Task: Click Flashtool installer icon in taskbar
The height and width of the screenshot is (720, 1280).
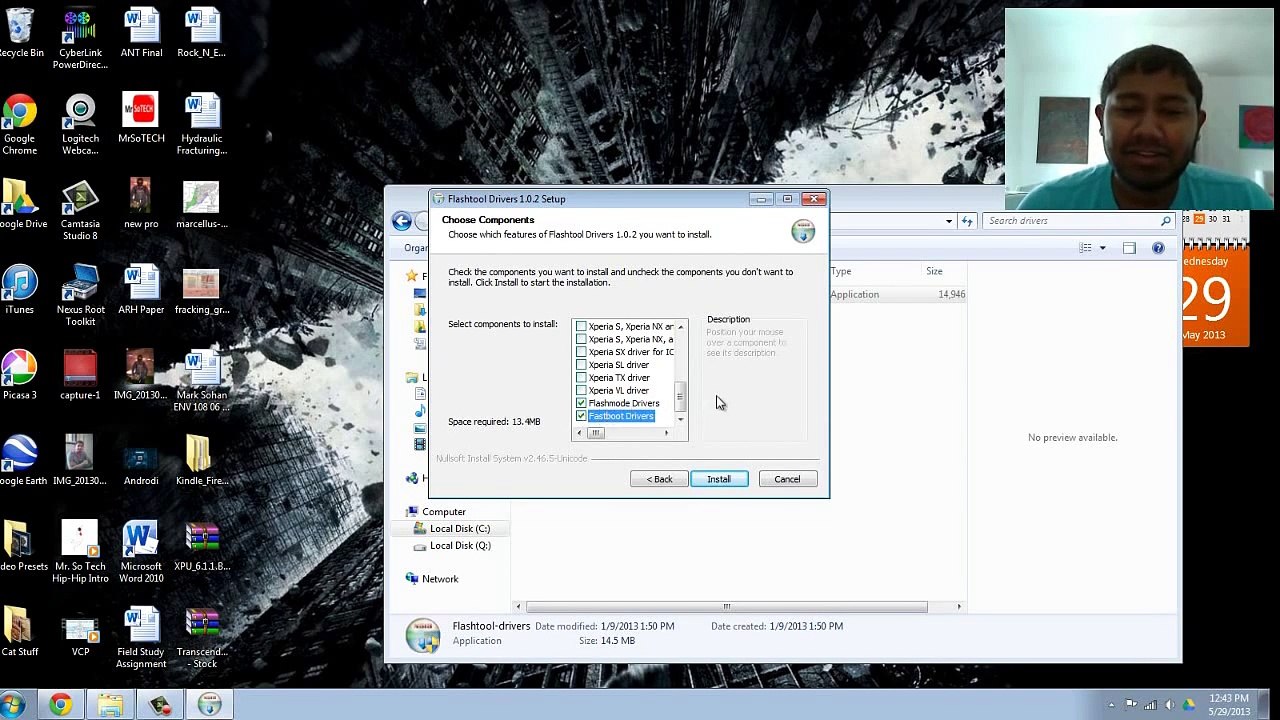Action: [209, 706]
